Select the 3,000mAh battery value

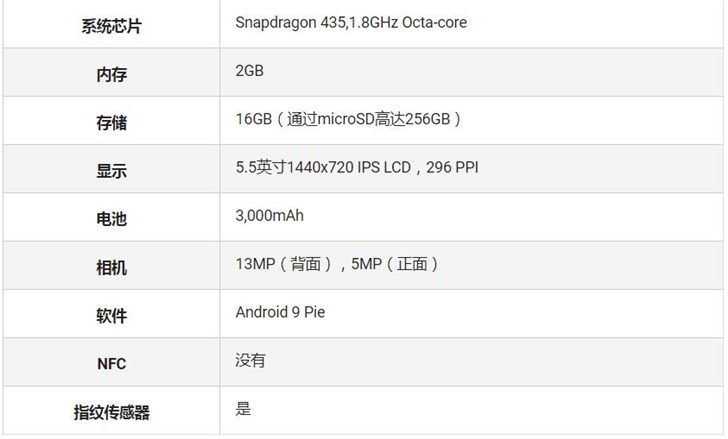click(268, 215)
